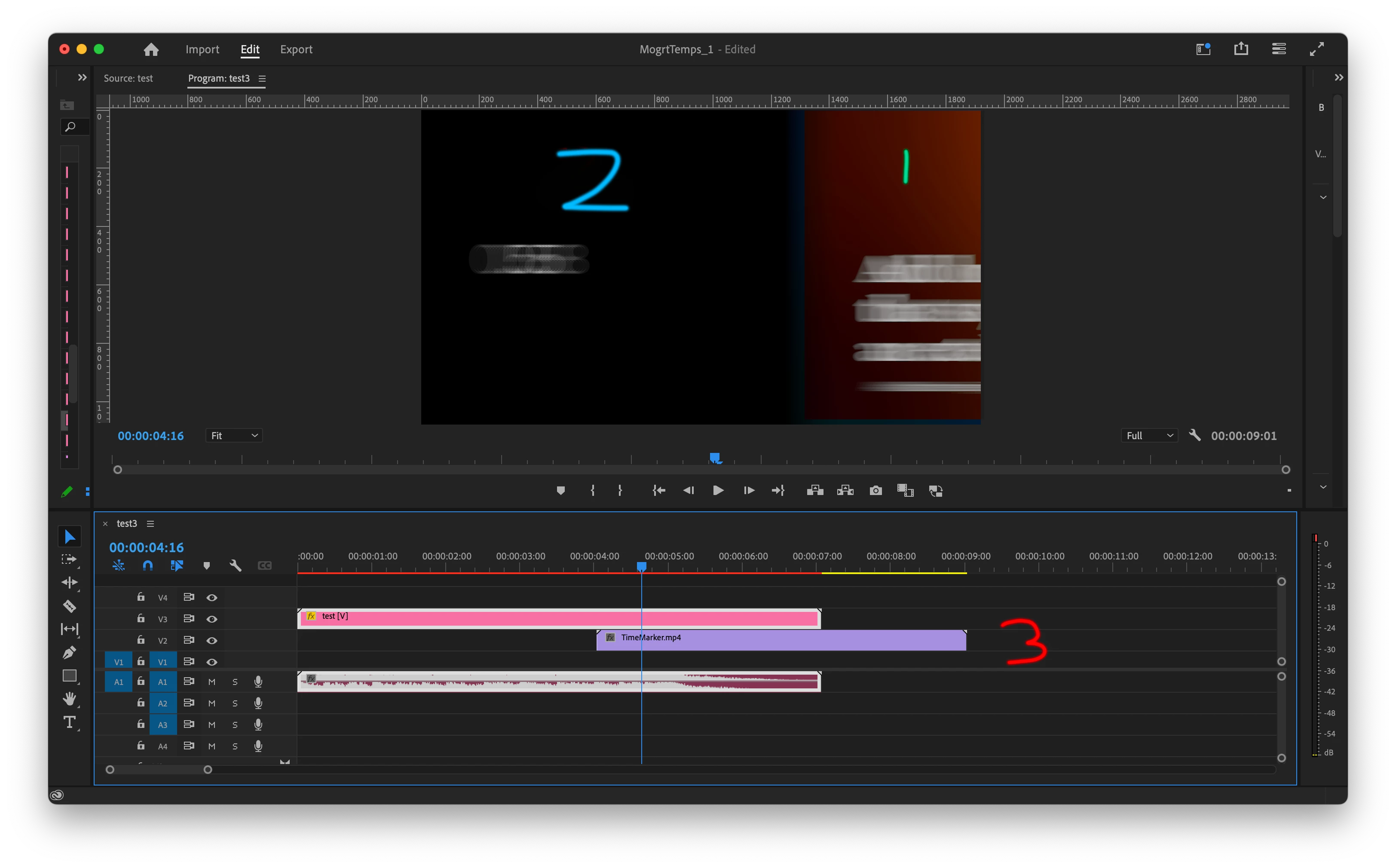
Task: Mute audio track A1
Action: [x=211, y=682]
